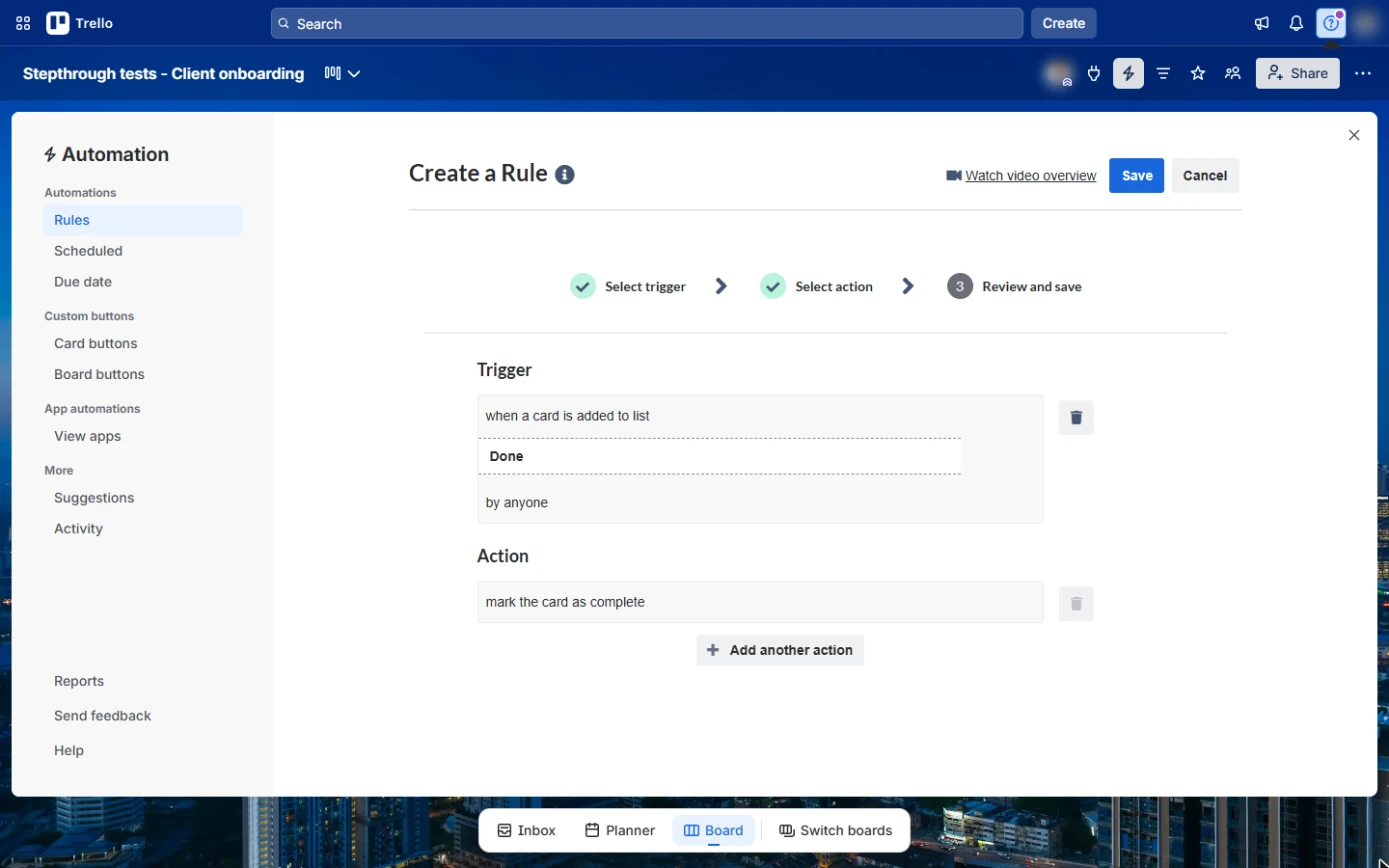Click the Create button in header

click(x=1063, y=23)
